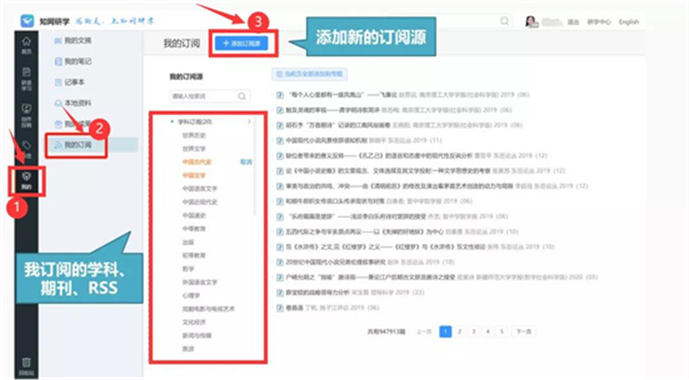
Task: Open the 创作投稿 sidebar icon
Action: [26, 115]
